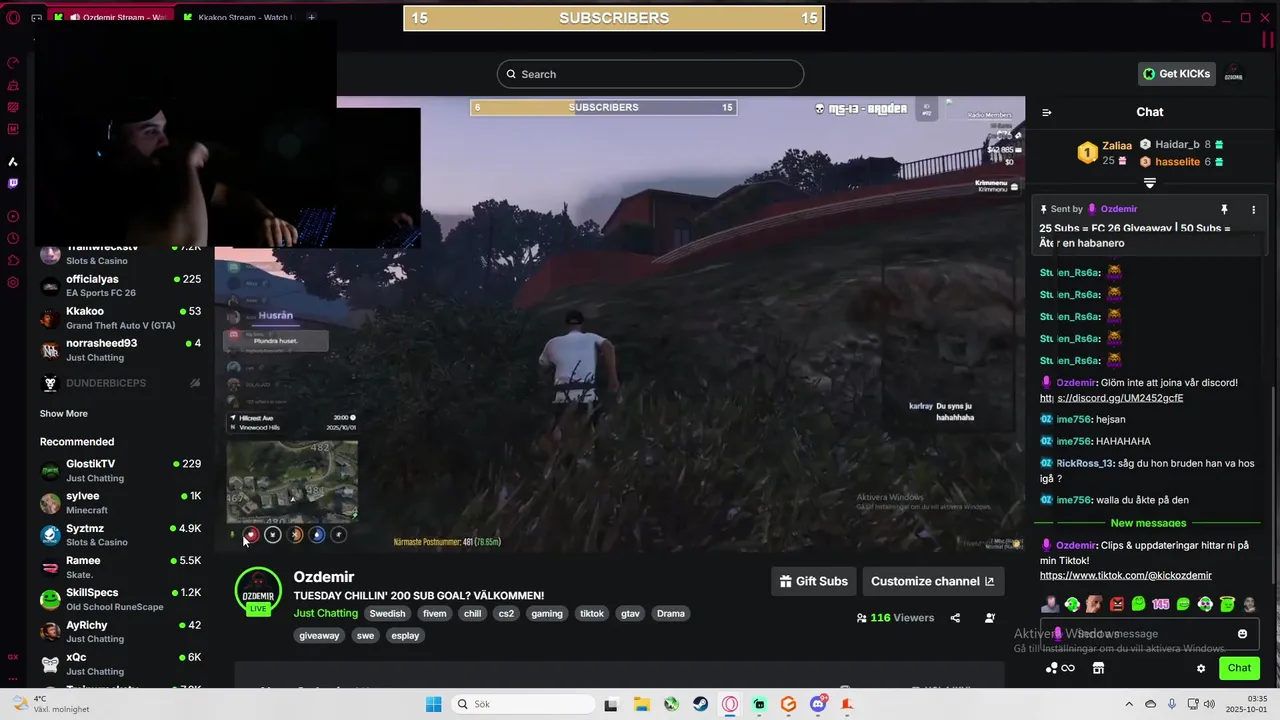Open officialyas channel in sidebar

click(x=120, y=285)
